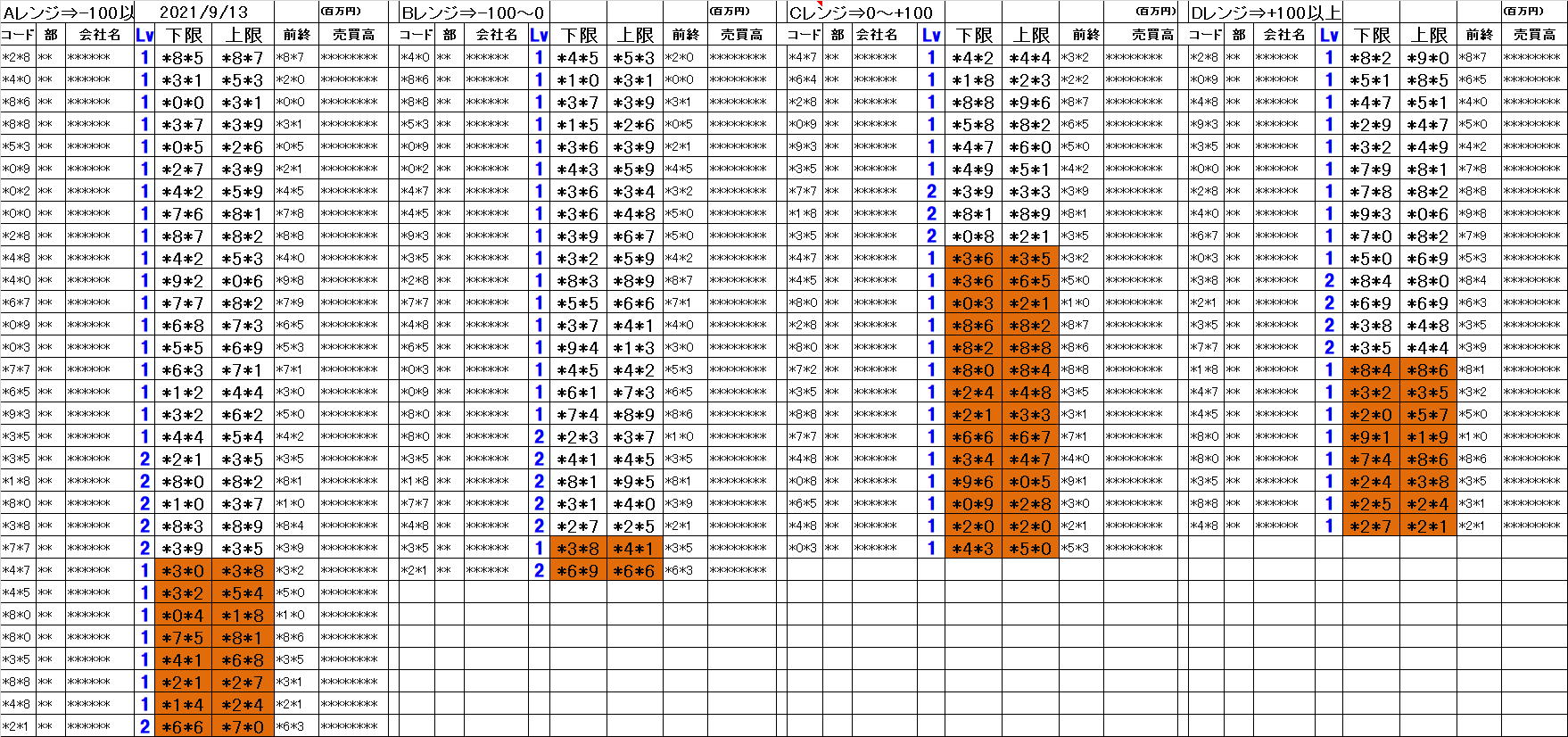Click orange B range 下限 cell *3*8
Screen dimensions: 1568x737
tap(579, 548)
